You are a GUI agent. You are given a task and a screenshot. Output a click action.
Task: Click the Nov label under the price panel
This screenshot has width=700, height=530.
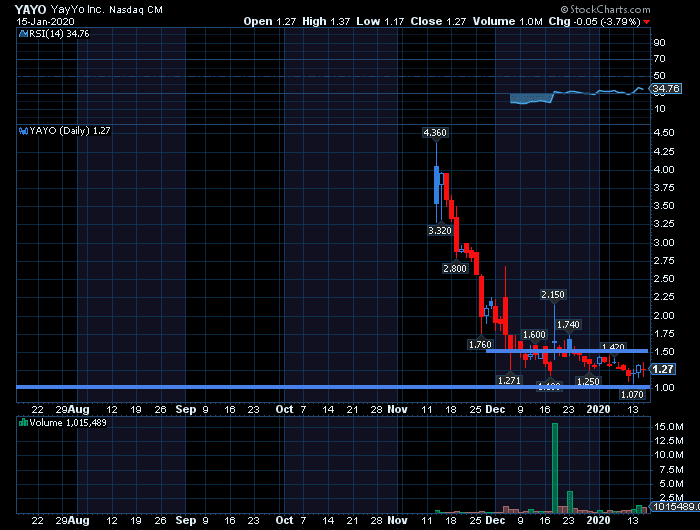tap(397, 409)
